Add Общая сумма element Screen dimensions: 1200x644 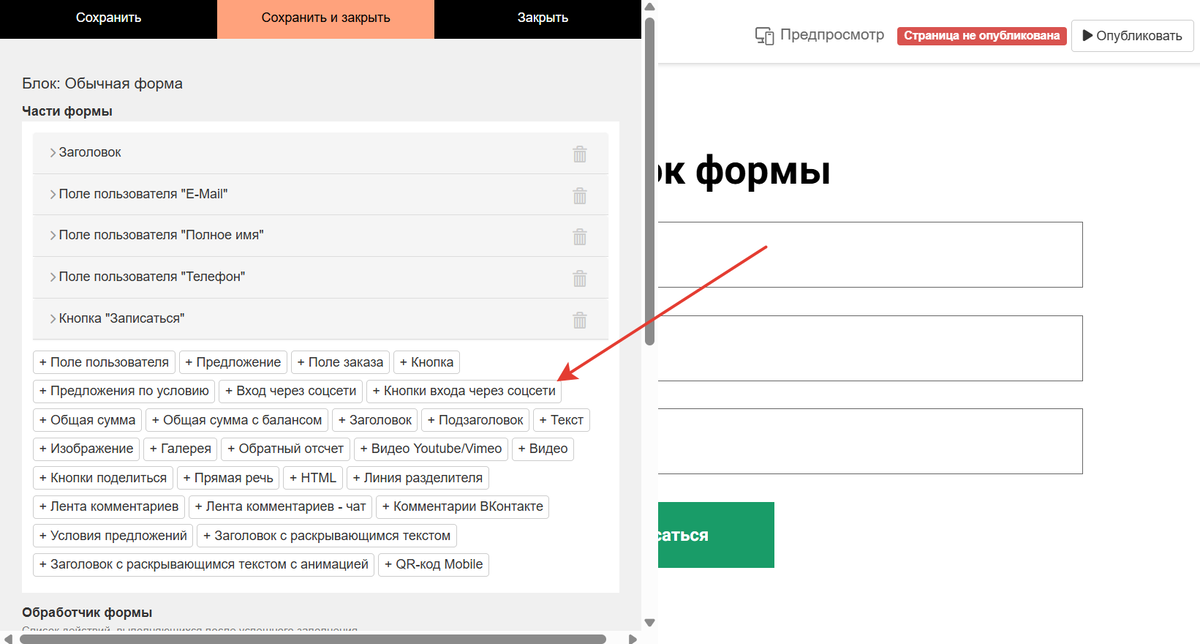[x=87, y=420]
